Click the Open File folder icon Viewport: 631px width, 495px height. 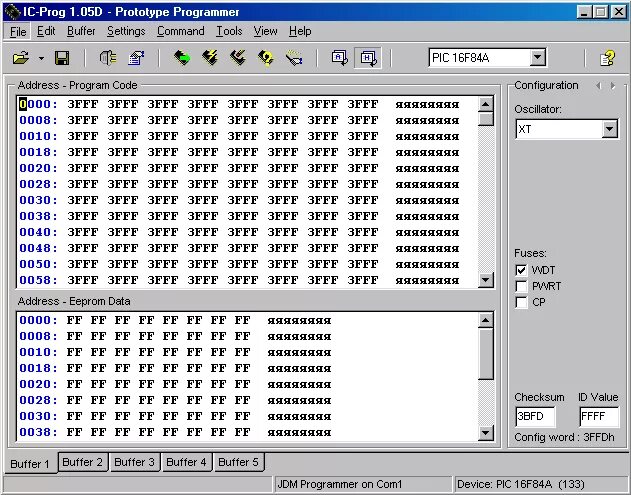(21, 58)
